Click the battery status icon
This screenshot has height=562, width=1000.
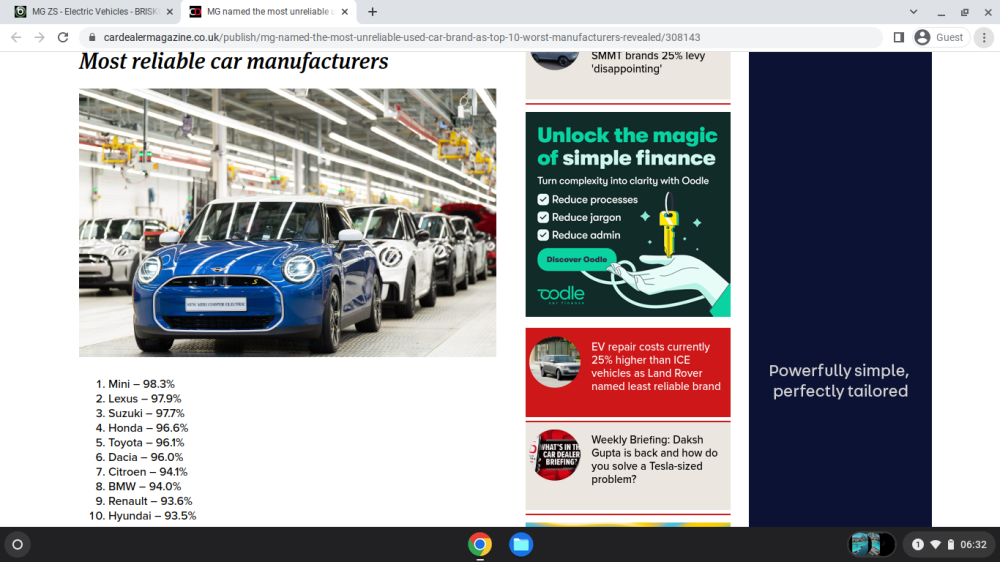[950, 545]
